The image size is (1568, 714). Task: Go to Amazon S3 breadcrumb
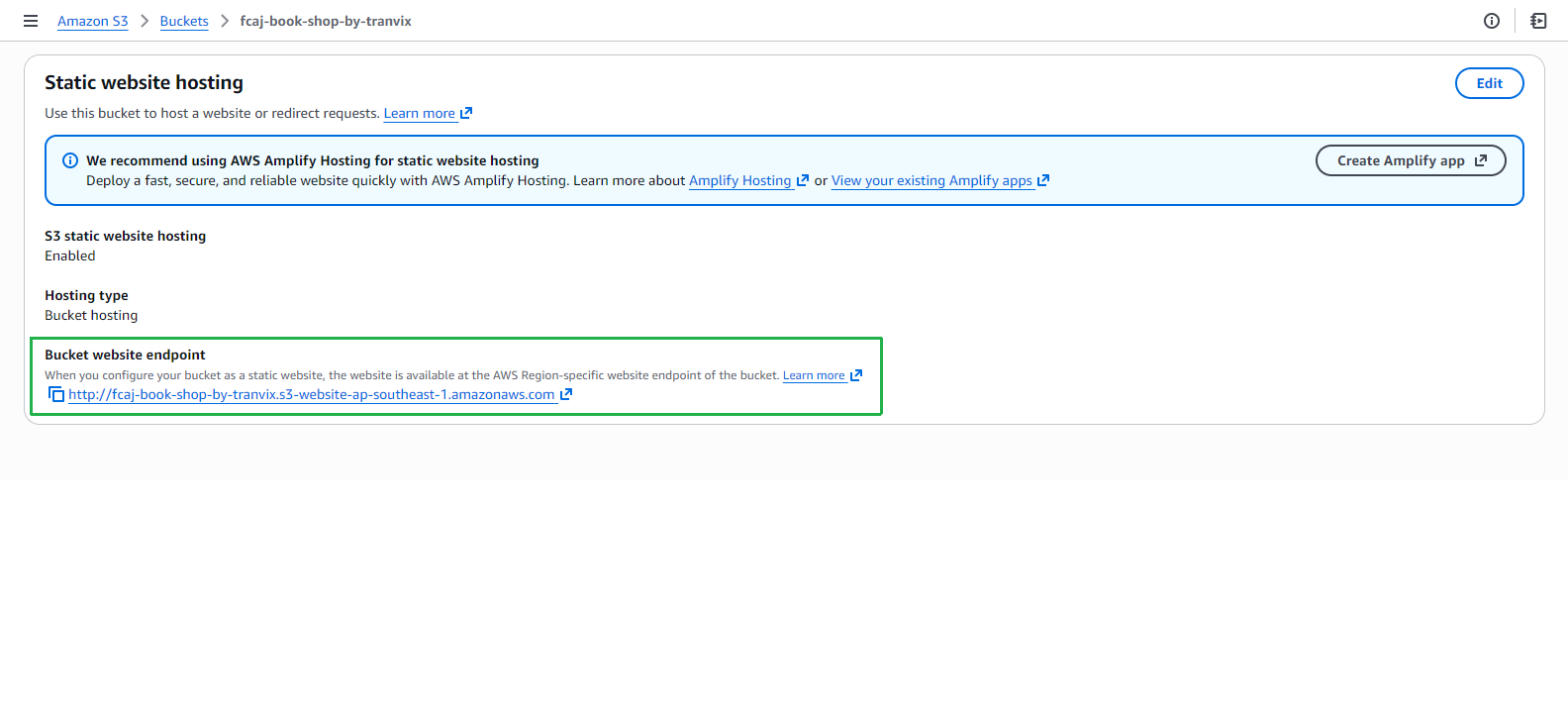point(93,21)
